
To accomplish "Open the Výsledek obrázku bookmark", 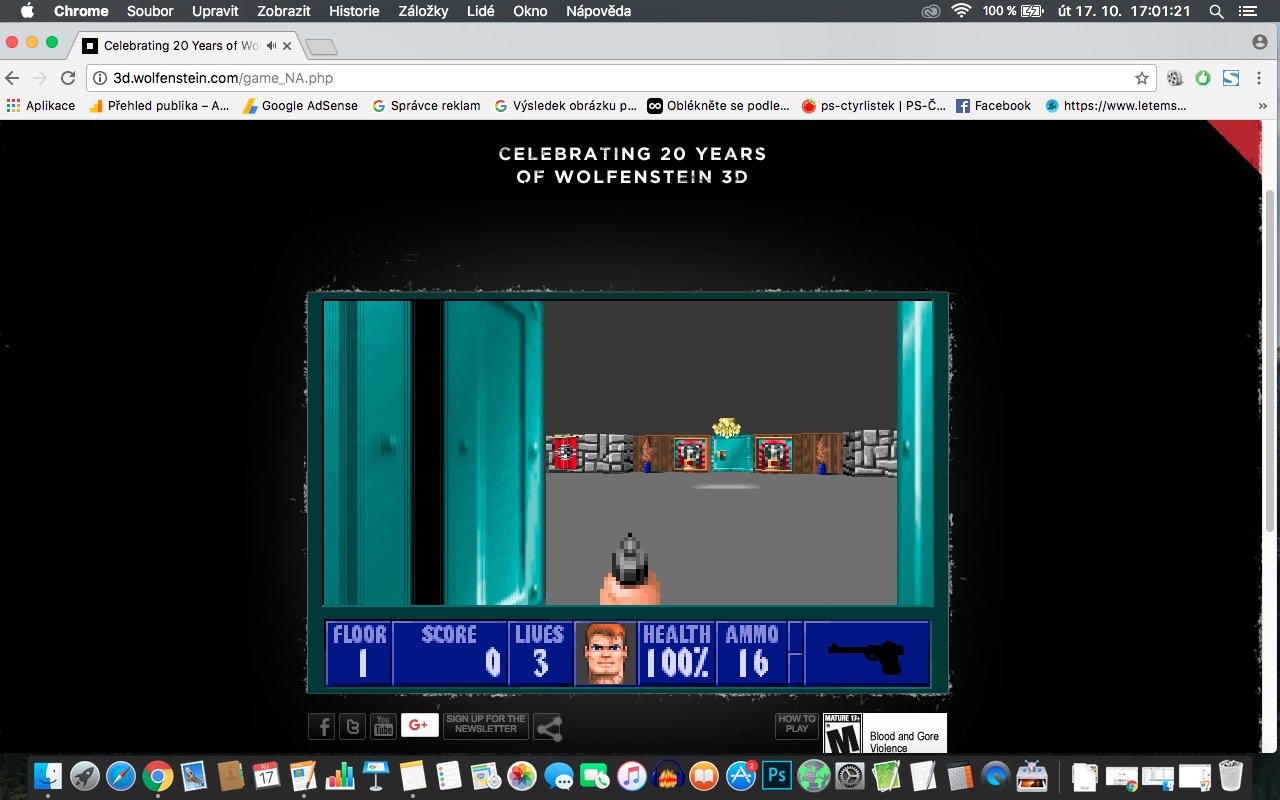I will 565,105.
